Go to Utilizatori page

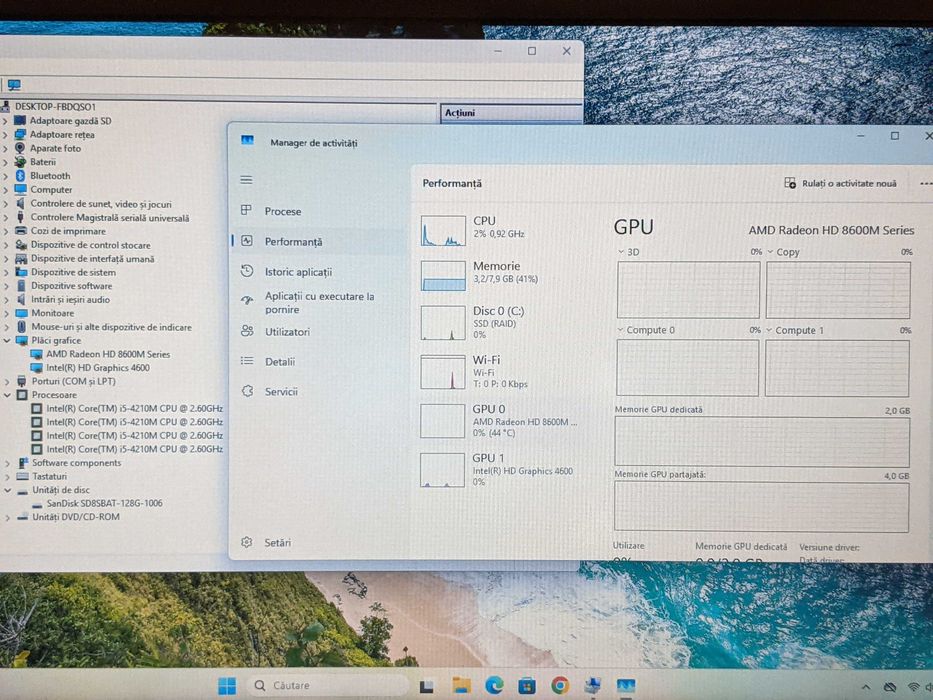287,332
